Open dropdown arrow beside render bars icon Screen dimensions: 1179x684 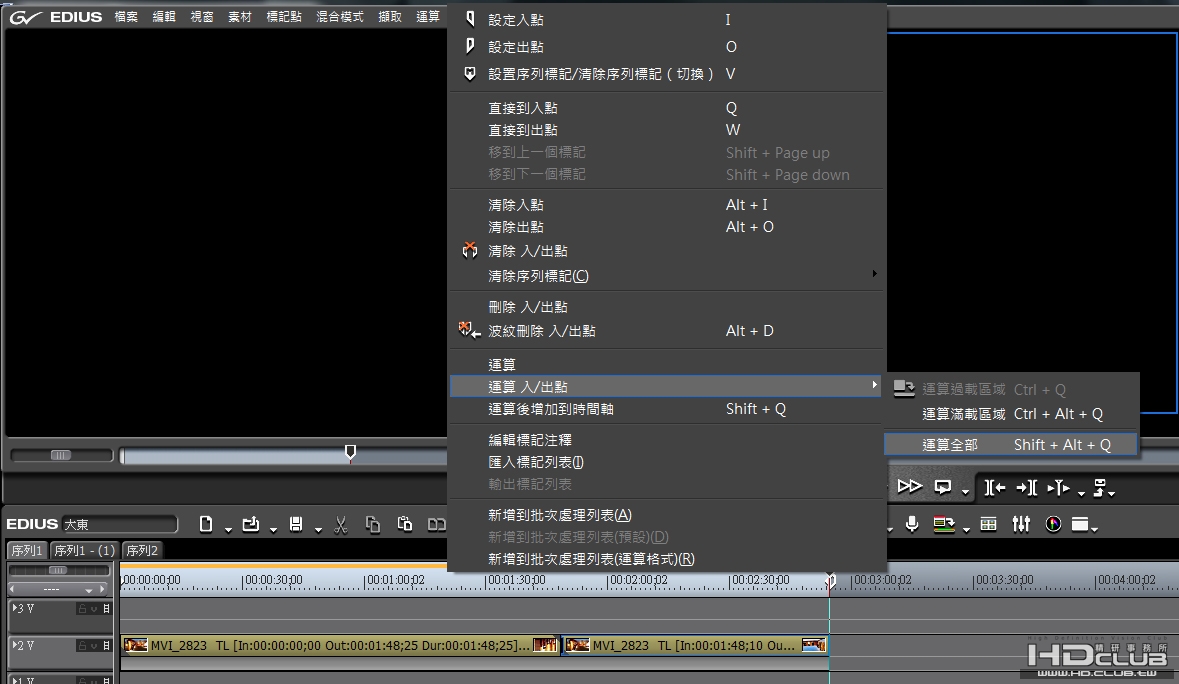966,530
